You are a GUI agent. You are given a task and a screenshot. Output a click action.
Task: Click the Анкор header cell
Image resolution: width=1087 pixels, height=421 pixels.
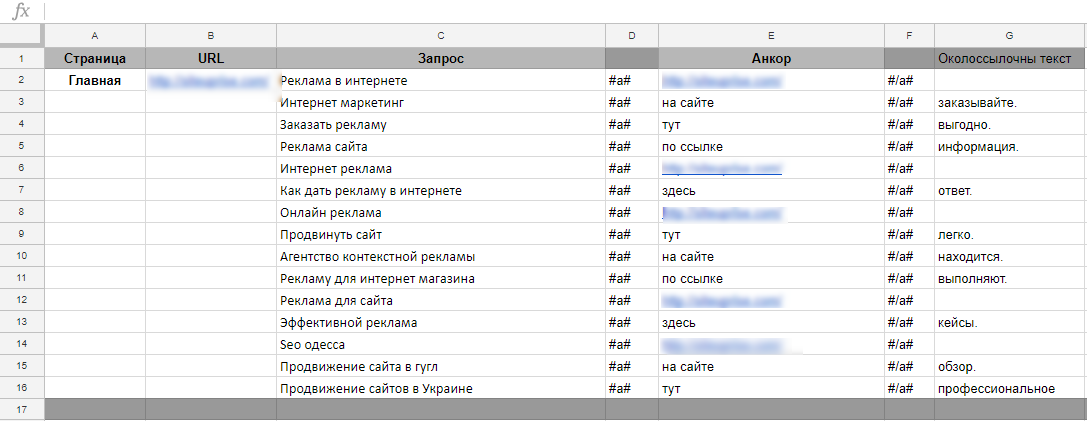[772, 58]
